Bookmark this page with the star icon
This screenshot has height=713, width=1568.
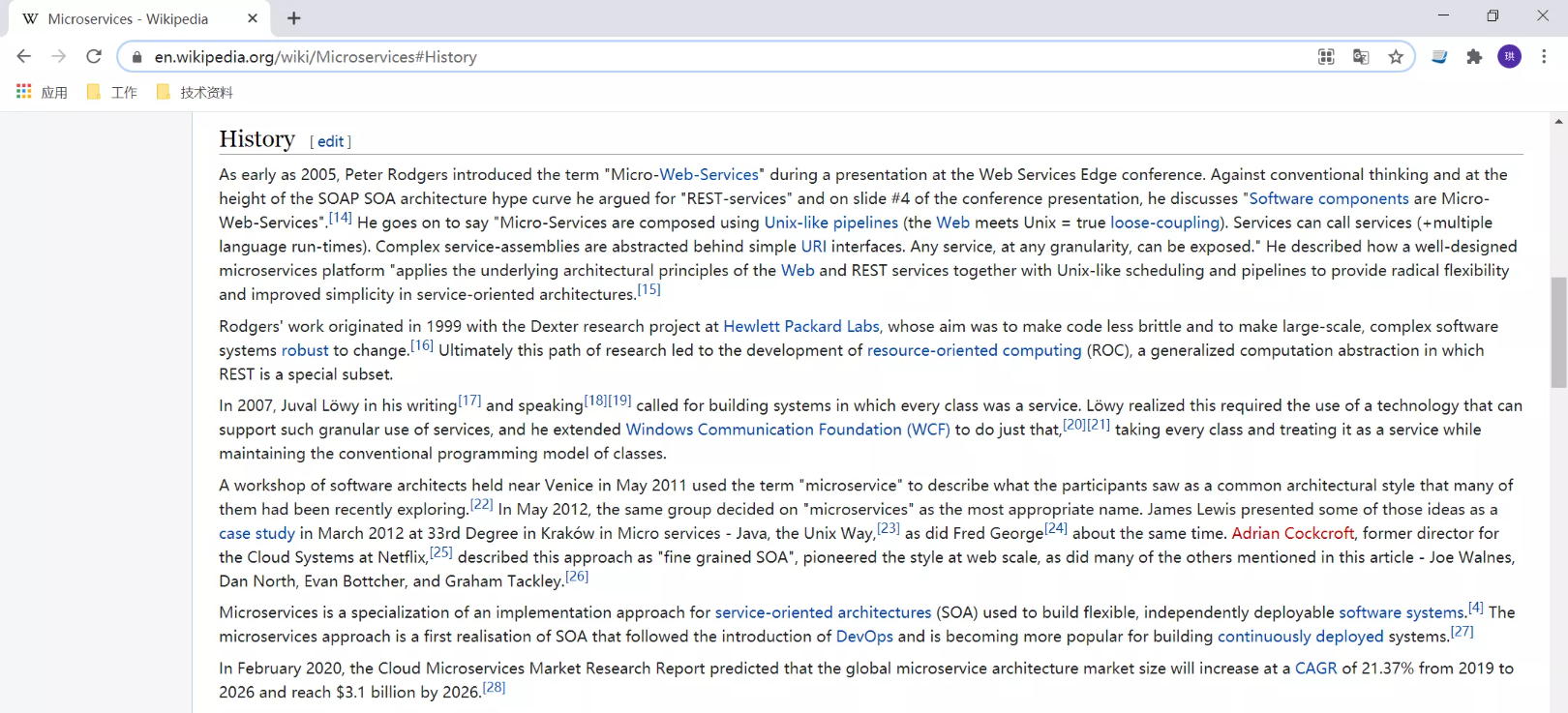[1396, 57]
